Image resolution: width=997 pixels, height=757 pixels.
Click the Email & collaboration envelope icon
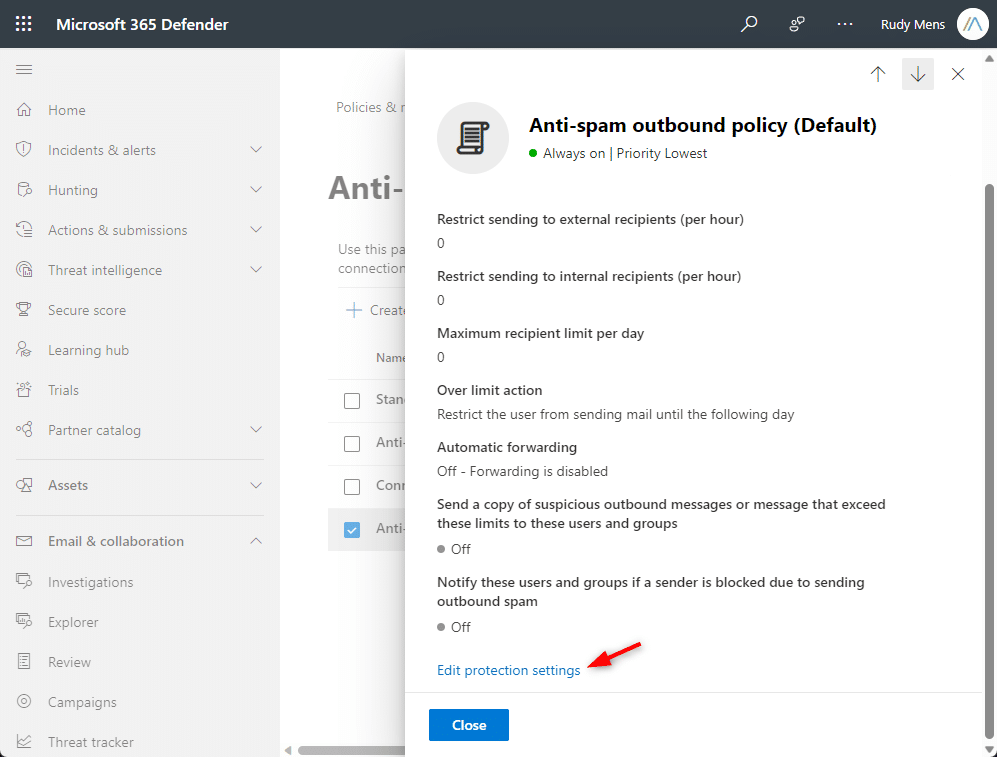click(24, 541)
